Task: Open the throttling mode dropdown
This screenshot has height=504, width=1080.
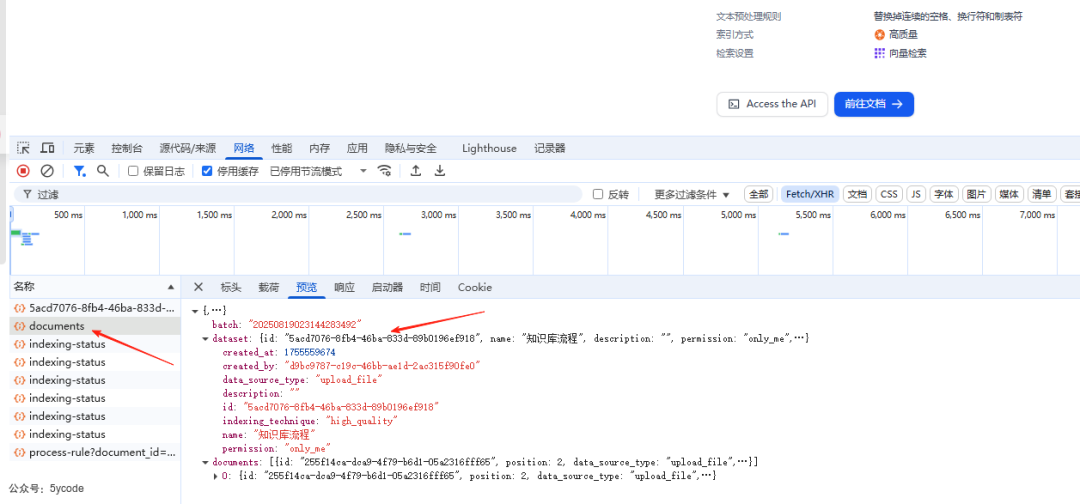Action: pyautogui.click(x=319, y=171)
